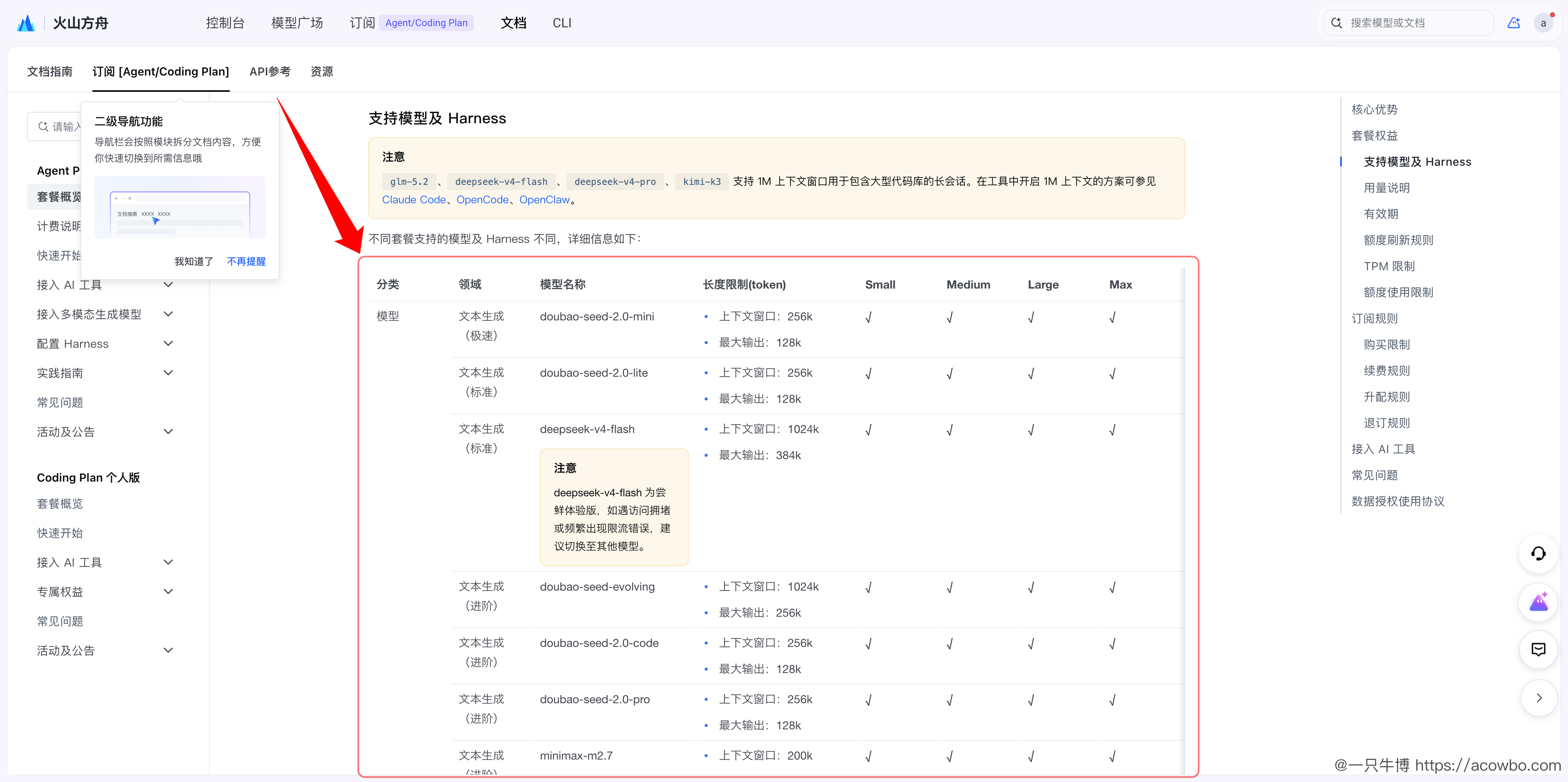The image size is (1568, 782).
Task: Open the Claude Code link
Action: click(x=414, y=200)
